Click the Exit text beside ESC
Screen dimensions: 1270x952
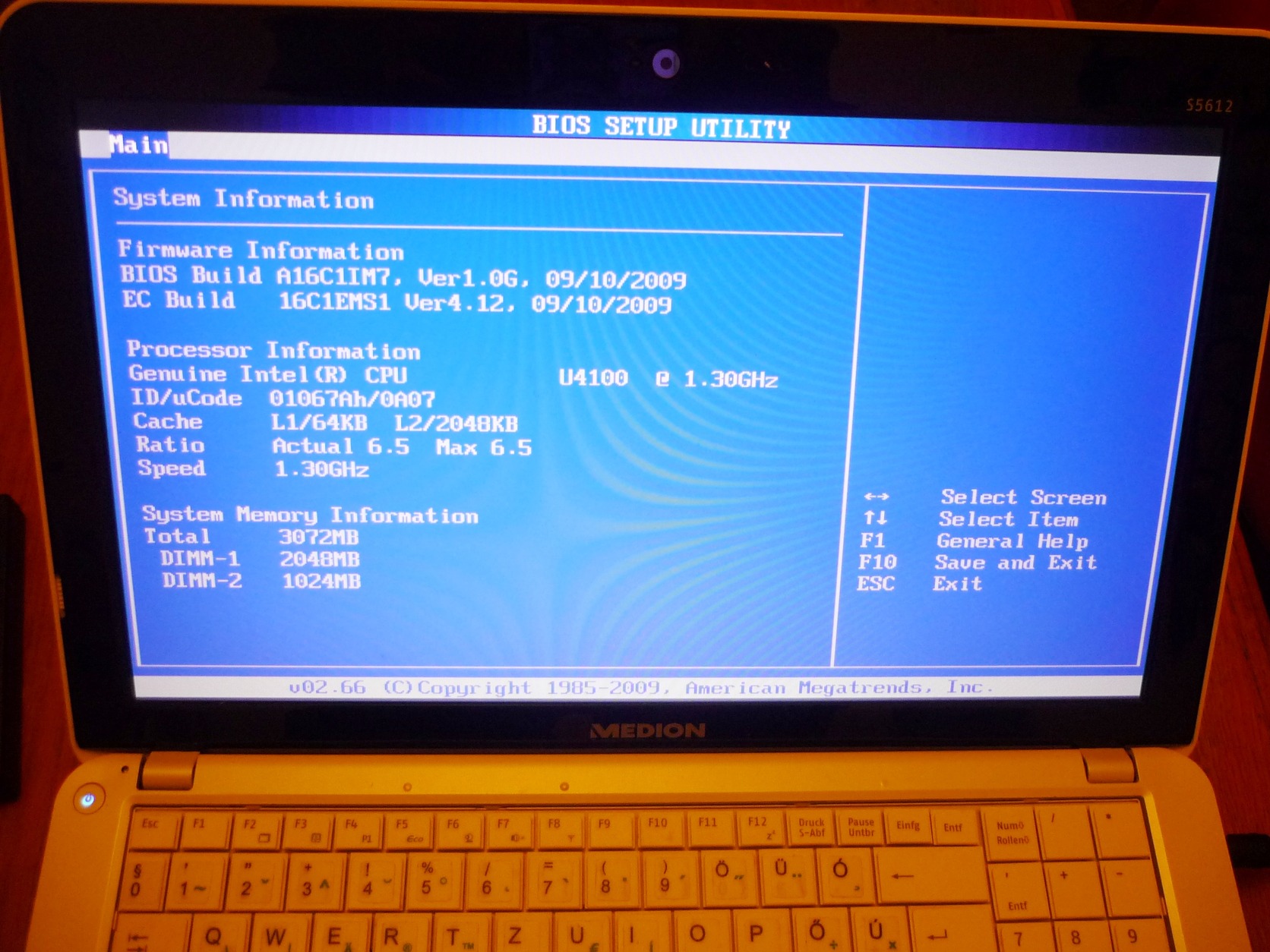point(958,584)
